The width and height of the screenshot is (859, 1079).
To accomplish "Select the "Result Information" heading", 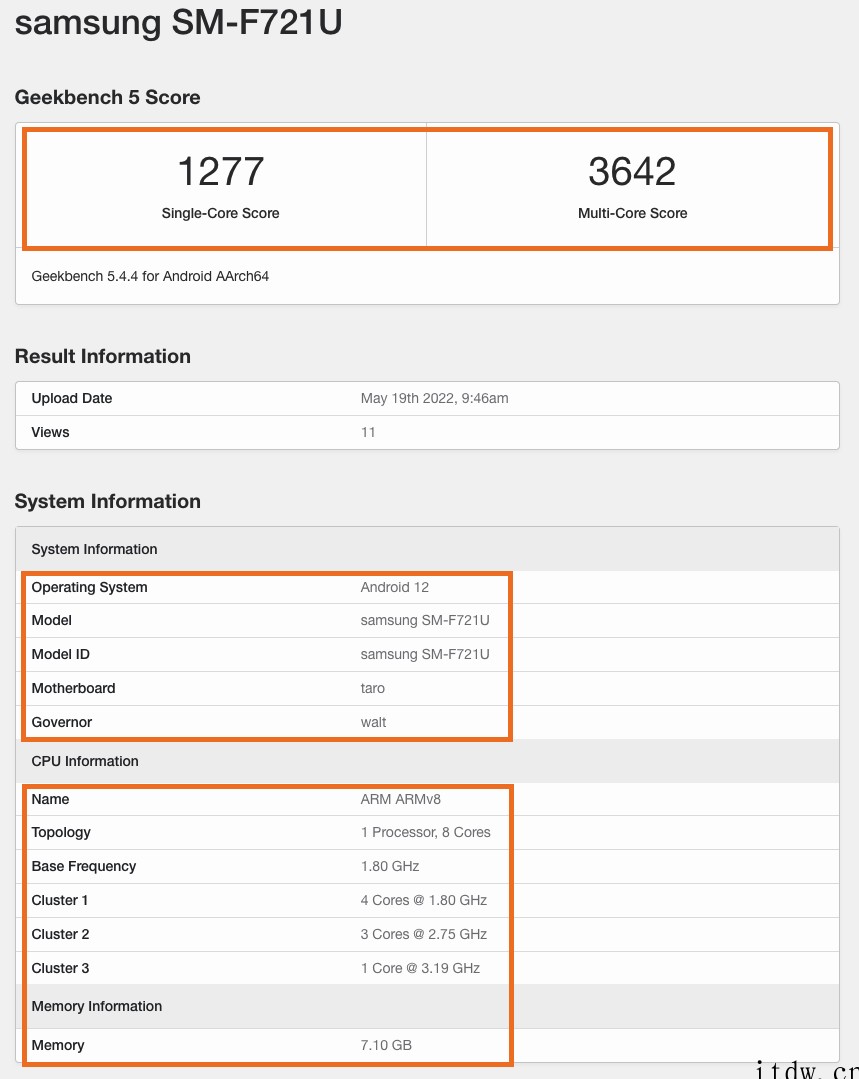I will (x=103, y=356).
